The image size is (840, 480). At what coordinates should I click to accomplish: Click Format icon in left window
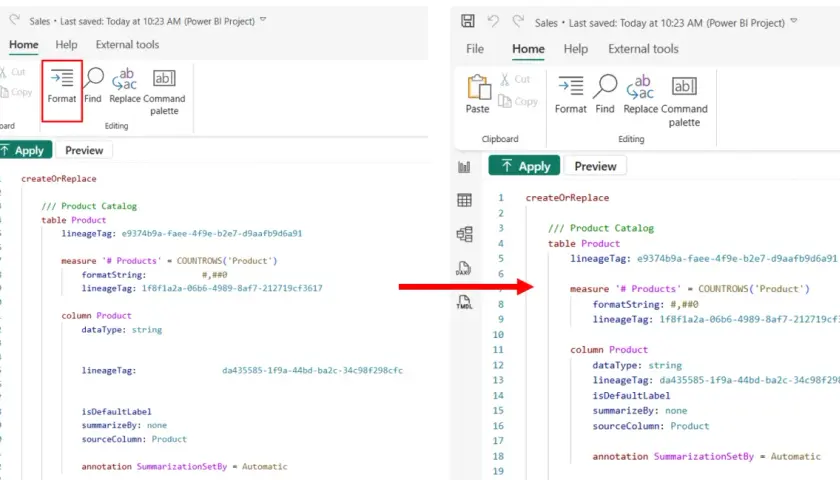pos(62,78)
